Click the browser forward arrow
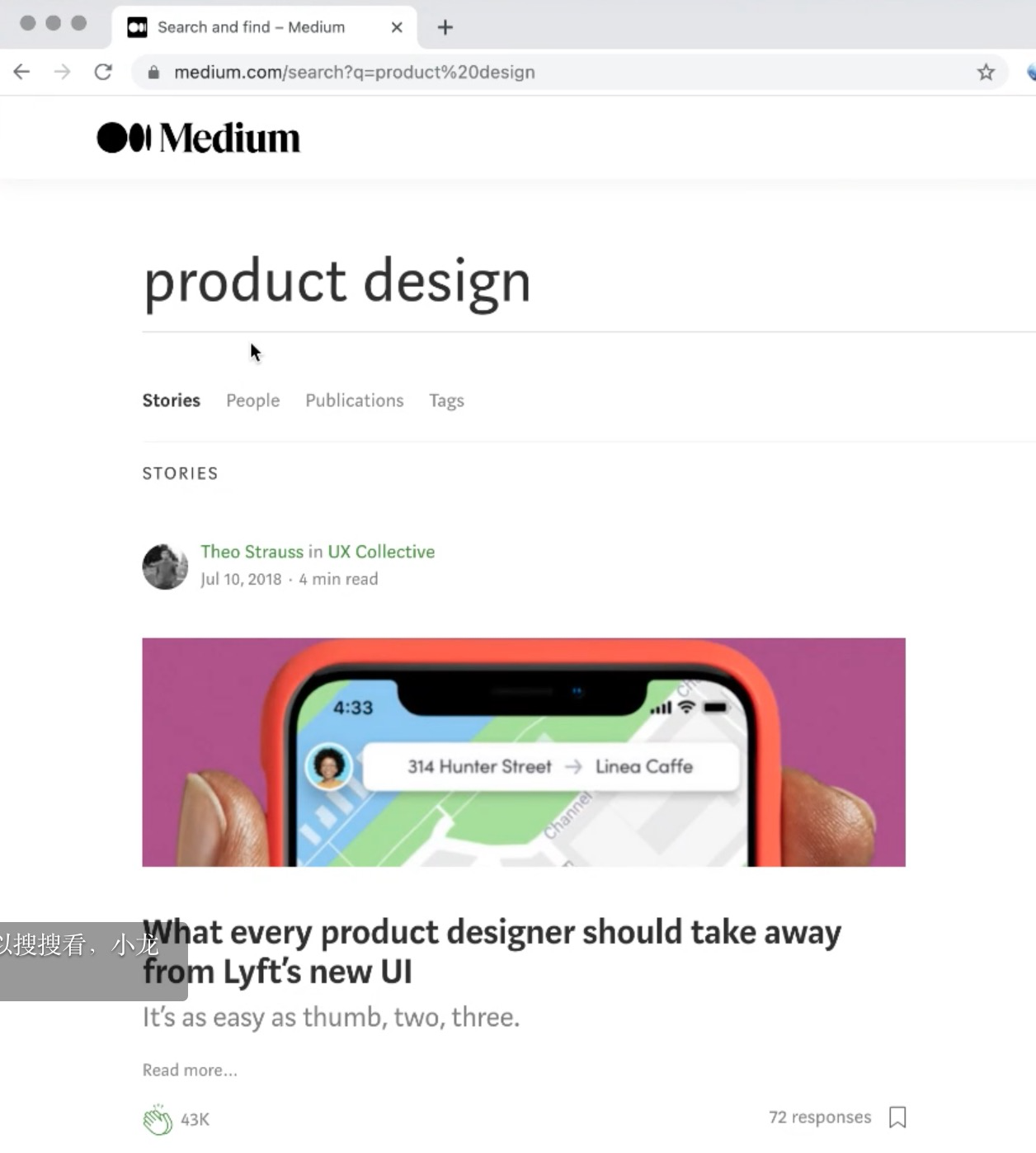The height and width of the screenshot is (1153, 1036). coord(62,72)
